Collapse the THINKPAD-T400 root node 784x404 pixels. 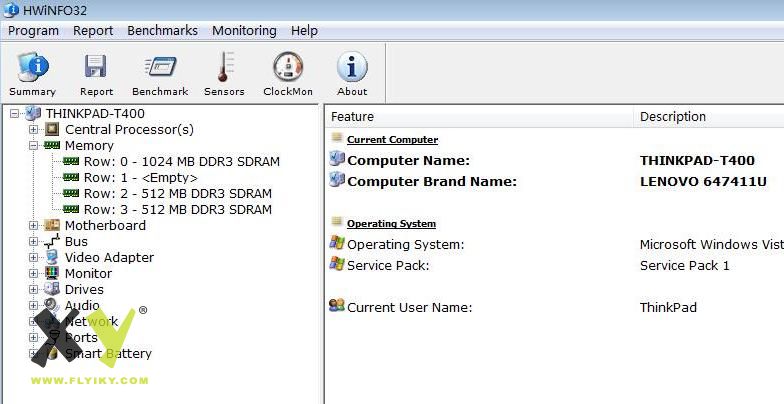[14, 114]
